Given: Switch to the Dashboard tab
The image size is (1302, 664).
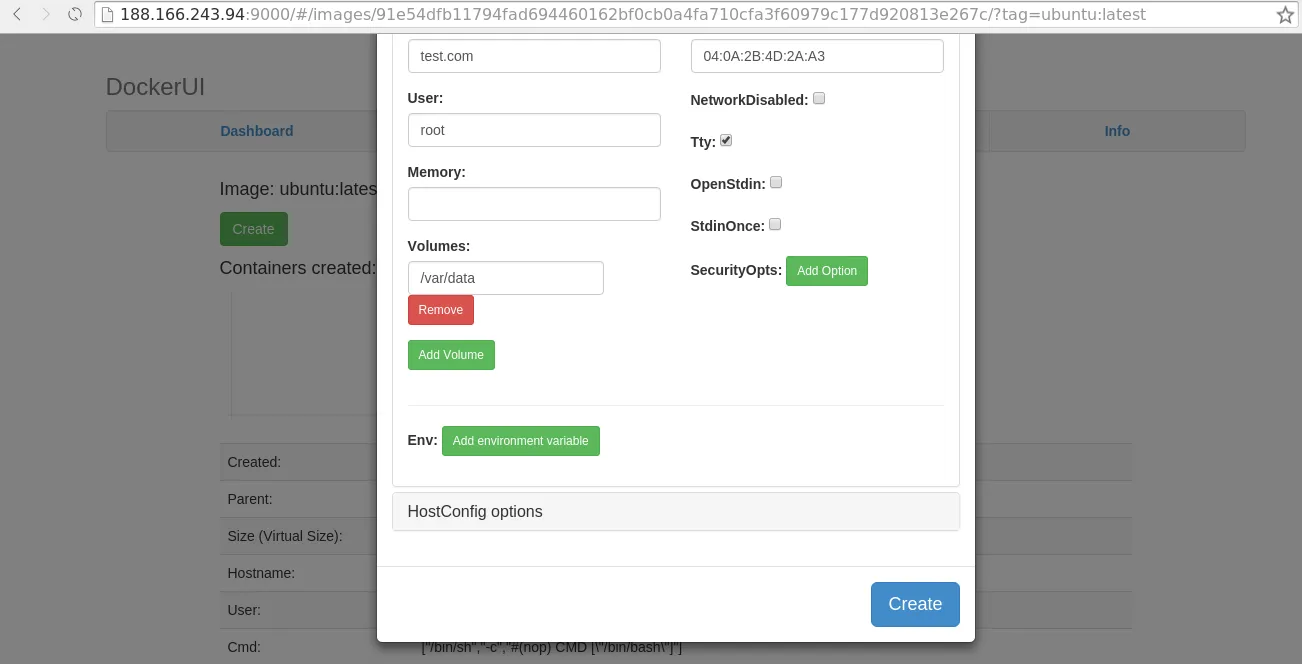Looking at the screenshot, I should 256,131.
